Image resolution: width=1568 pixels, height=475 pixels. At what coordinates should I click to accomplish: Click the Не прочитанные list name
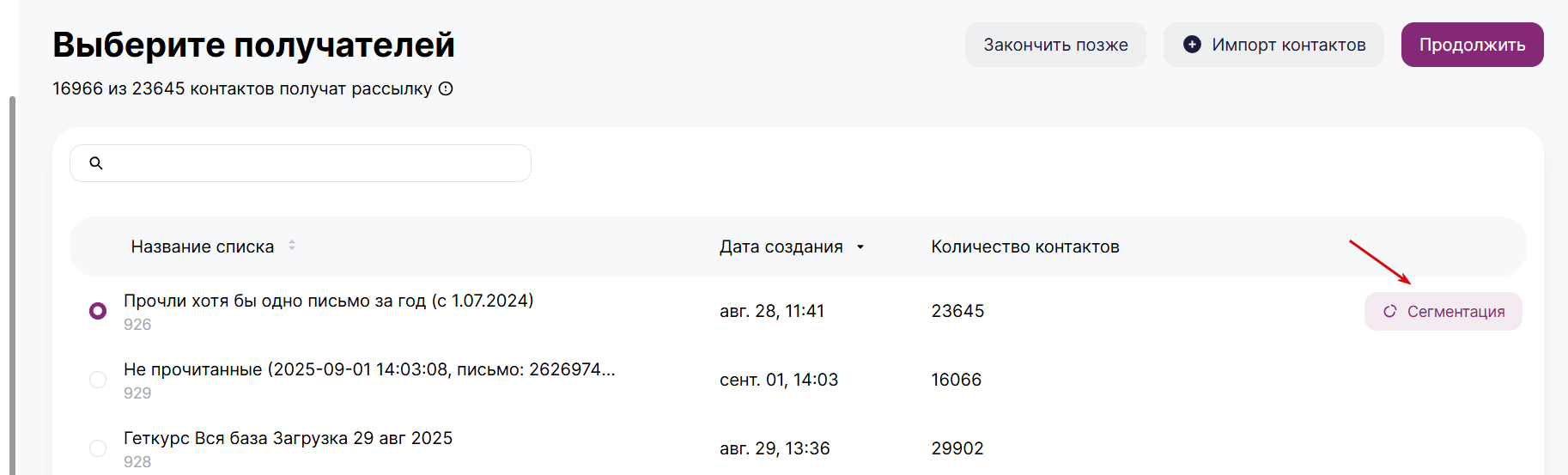tap(369, 369)
